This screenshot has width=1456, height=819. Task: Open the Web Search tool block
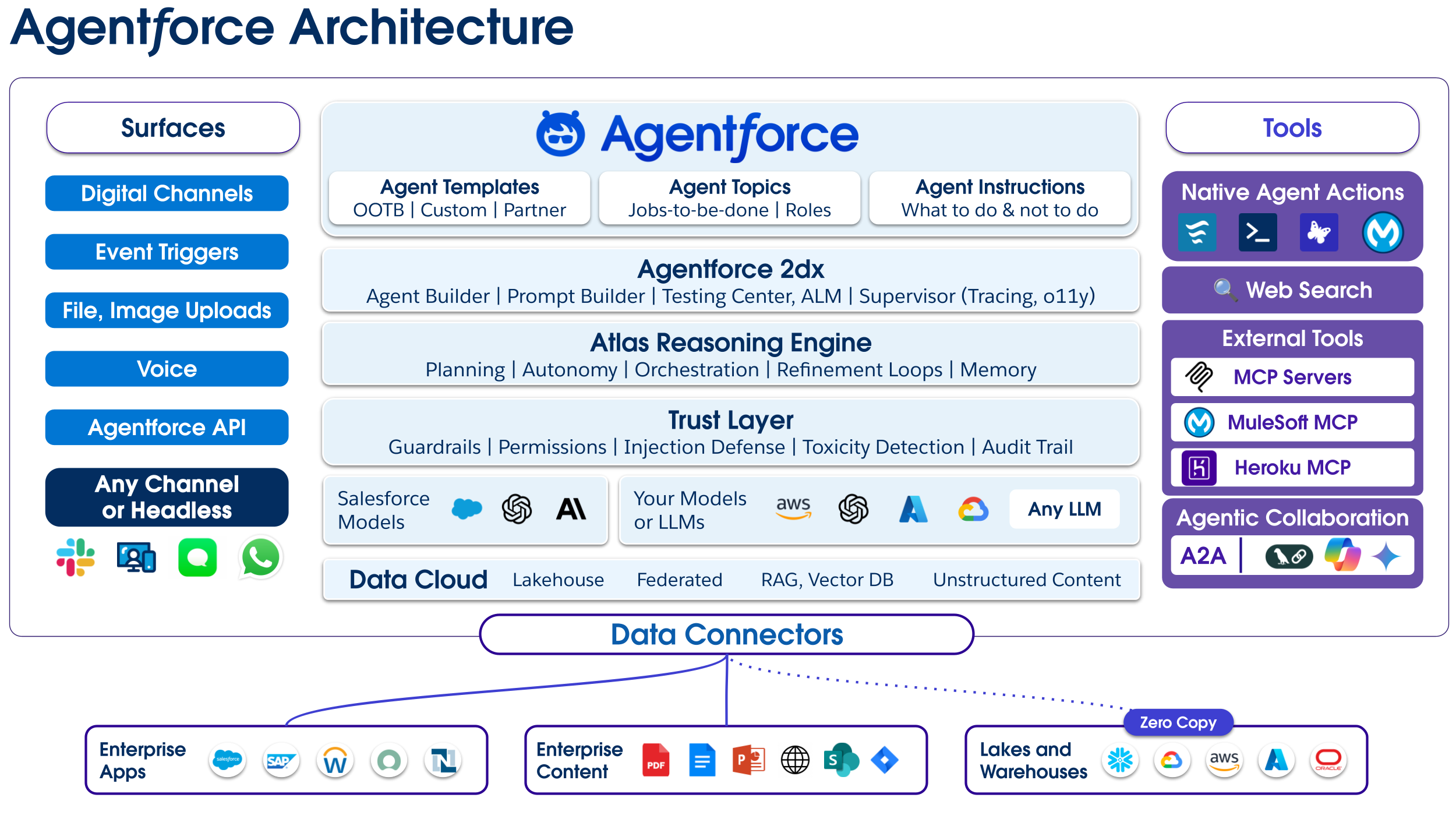[1292, 290]
